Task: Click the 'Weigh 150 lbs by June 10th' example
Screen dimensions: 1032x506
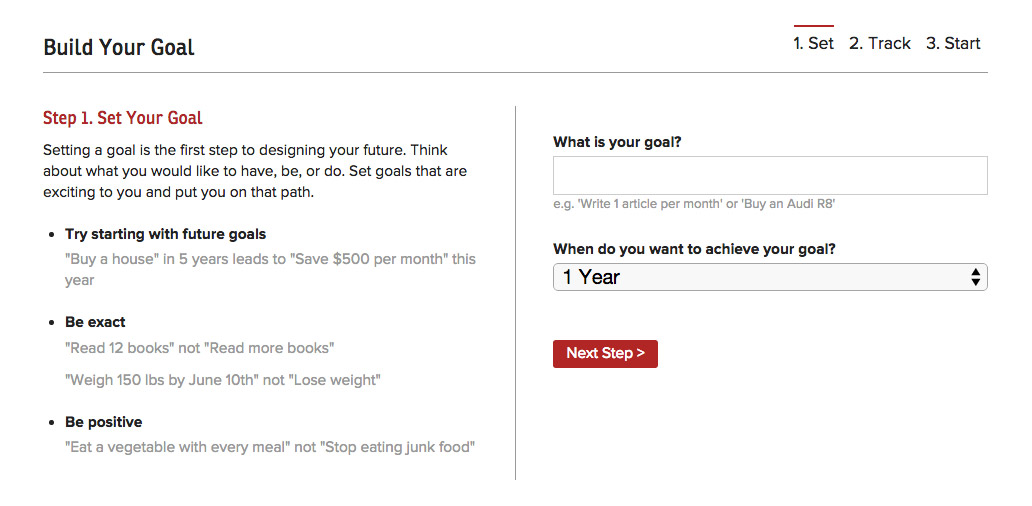Action: pos(222,380)
